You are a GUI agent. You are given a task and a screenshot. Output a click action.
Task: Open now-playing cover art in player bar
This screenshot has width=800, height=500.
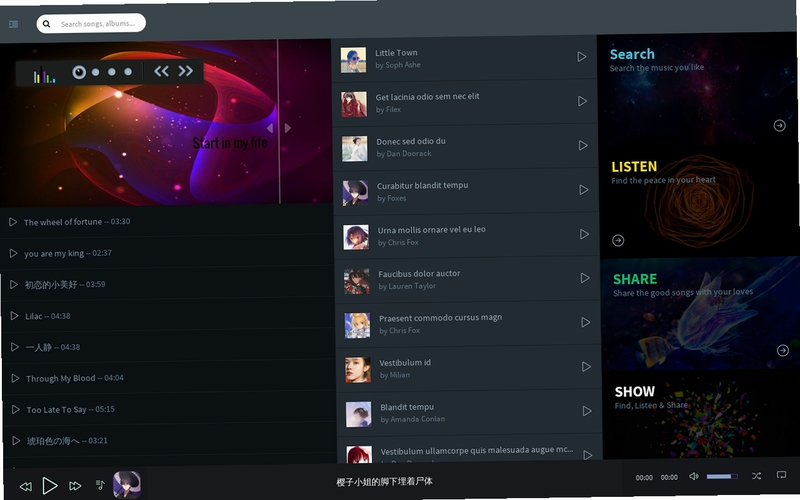tap(127, 485)
